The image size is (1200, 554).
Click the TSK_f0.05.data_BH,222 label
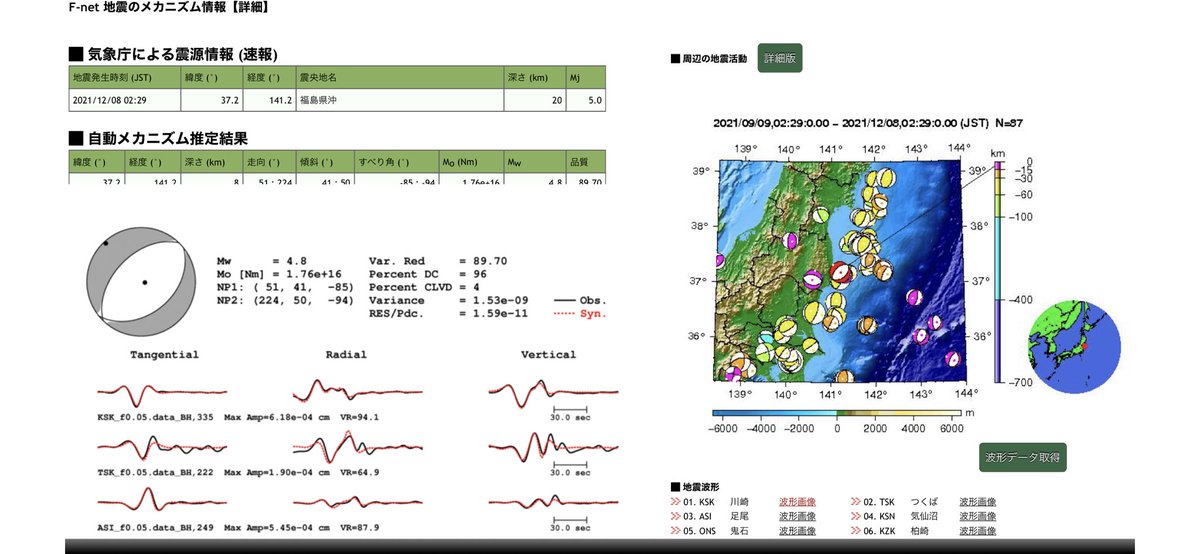click(153, 471)
